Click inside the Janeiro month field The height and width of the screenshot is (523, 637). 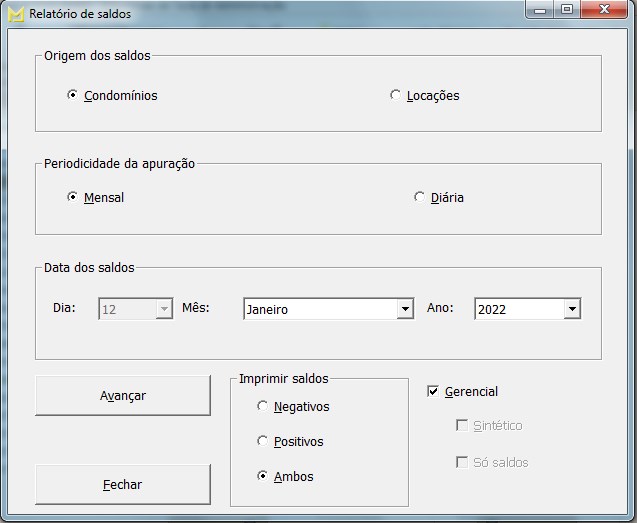320,310
